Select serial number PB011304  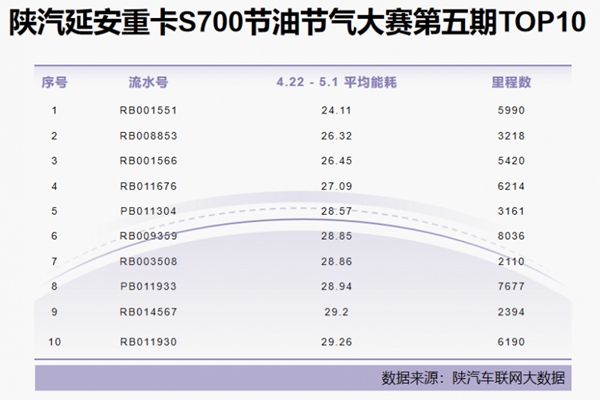(x=148, y=211)
